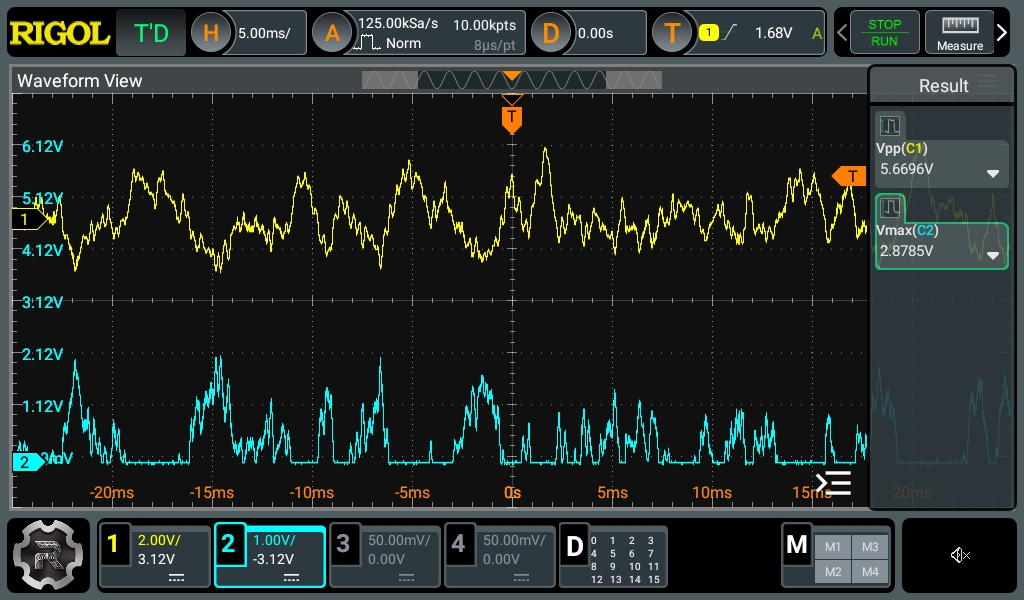Expand the Vmax(C2) result dropdown
The image size is (1024, 600).
click(993, 255)
